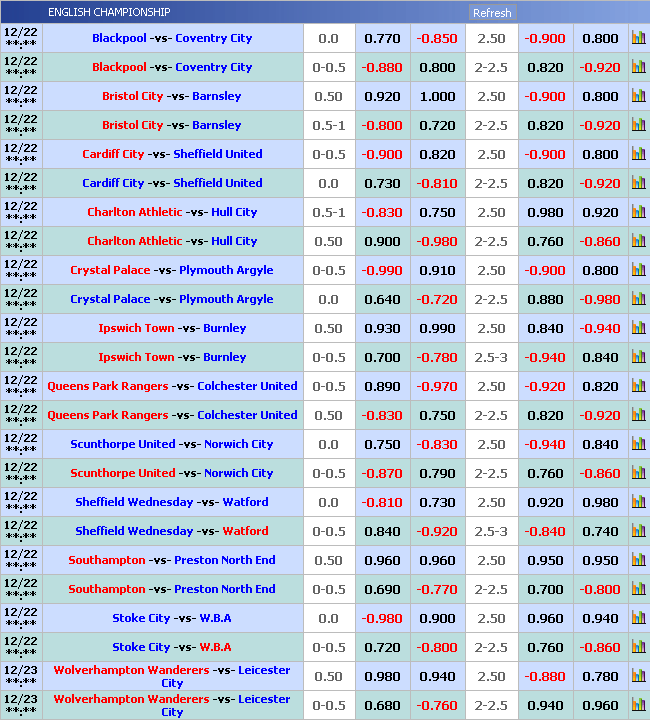Select the 0.680 odds for Wolverhampton Wanderers
The width and height of the screenshot is (650, 720).
click(x=382, y=706)
